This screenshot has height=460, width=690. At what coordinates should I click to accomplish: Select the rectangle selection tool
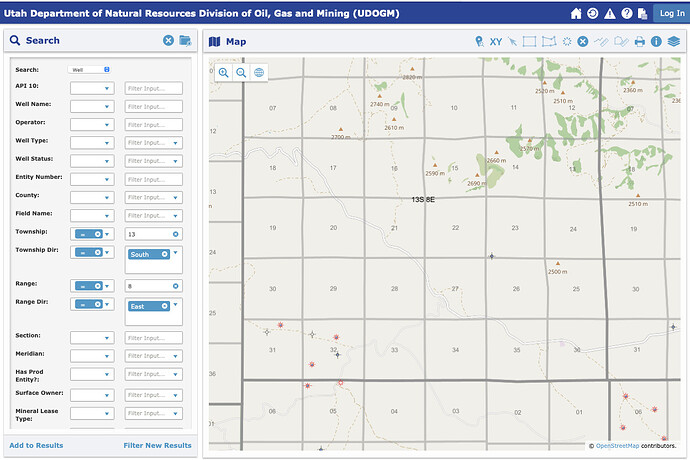click(x=530, y=42)
